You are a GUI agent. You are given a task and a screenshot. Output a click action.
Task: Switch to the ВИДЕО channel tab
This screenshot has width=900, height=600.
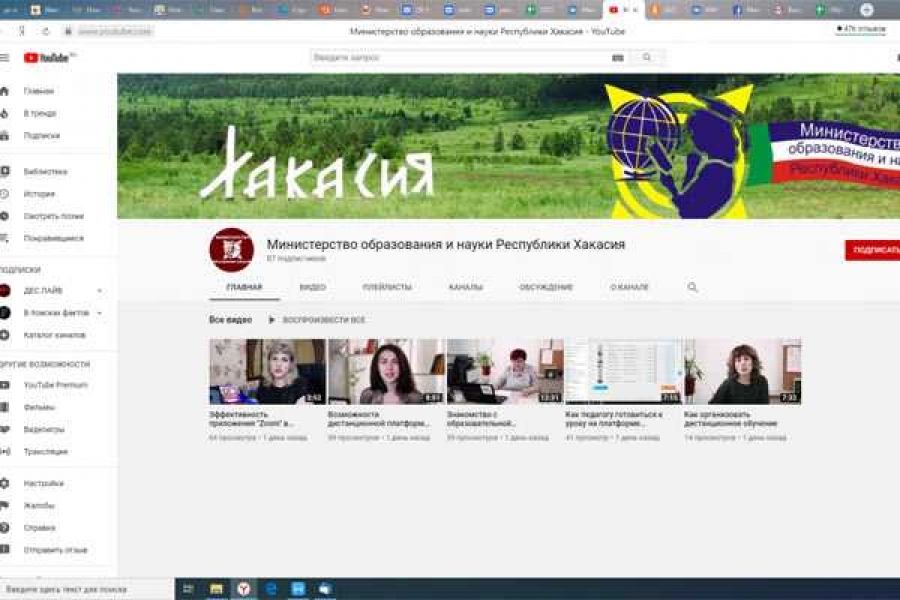pos(312,287)
